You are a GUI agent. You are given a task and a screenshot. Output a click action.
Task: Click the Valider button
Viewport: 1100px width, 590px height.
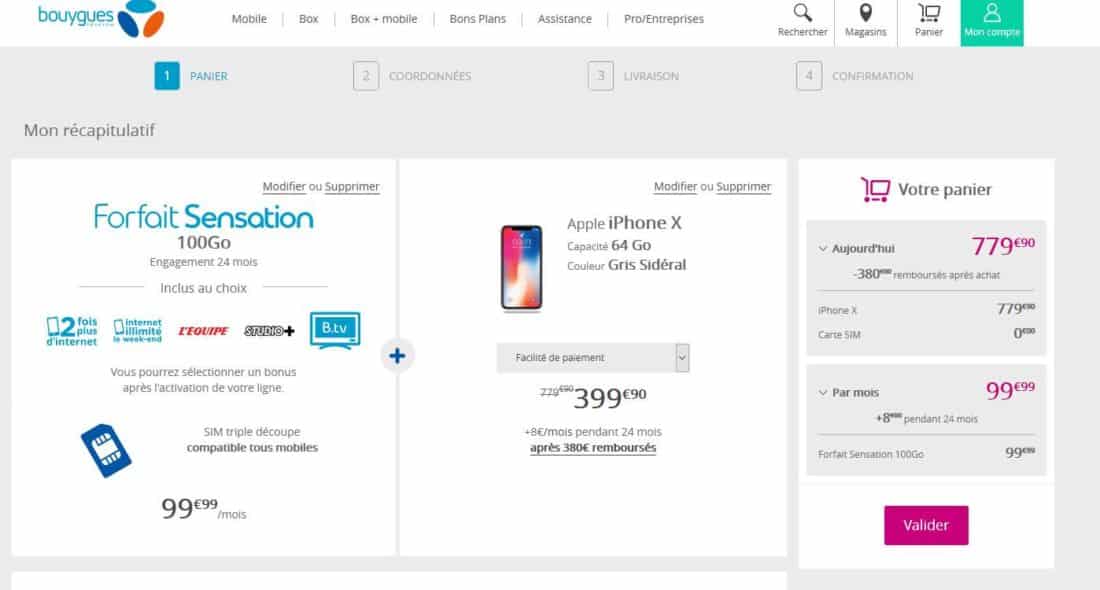(x=926, y=525)
